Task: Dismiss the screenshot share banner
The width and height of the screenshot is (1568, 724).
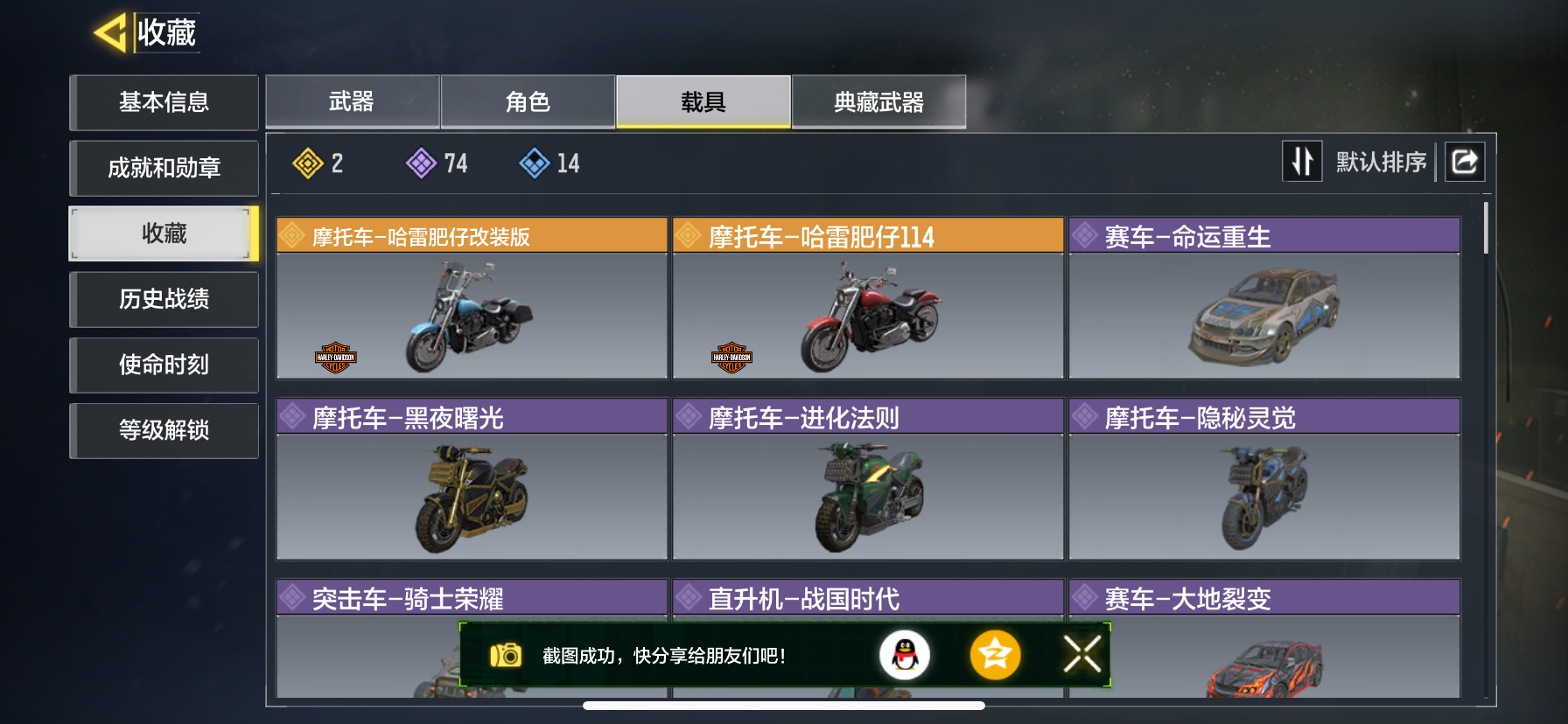Action: (1082, 654)
